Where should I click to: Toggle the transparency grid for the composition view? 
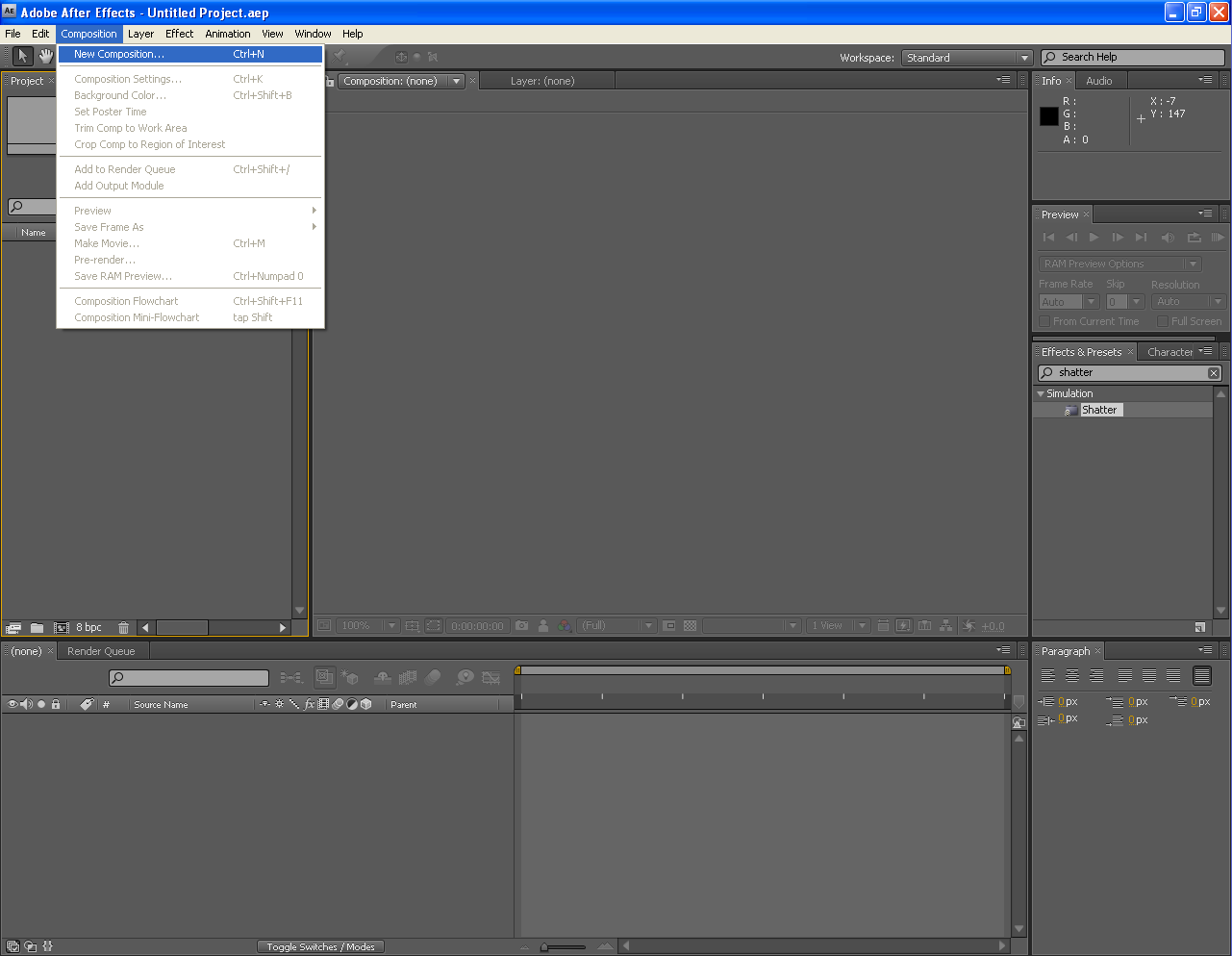tap(691, 625)
